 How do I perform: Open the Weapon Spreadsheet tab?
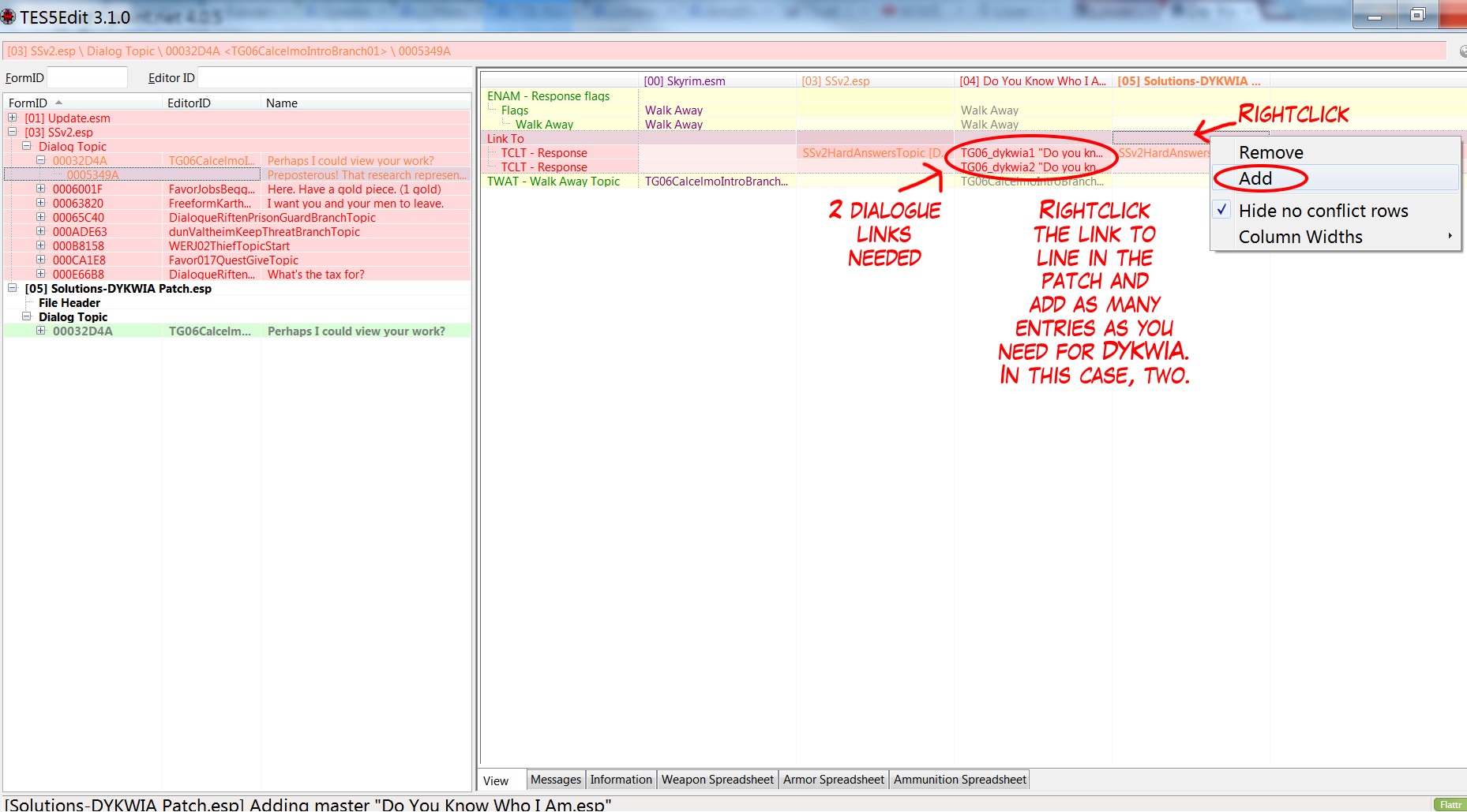pyautogui.click(x=717, y=780)
